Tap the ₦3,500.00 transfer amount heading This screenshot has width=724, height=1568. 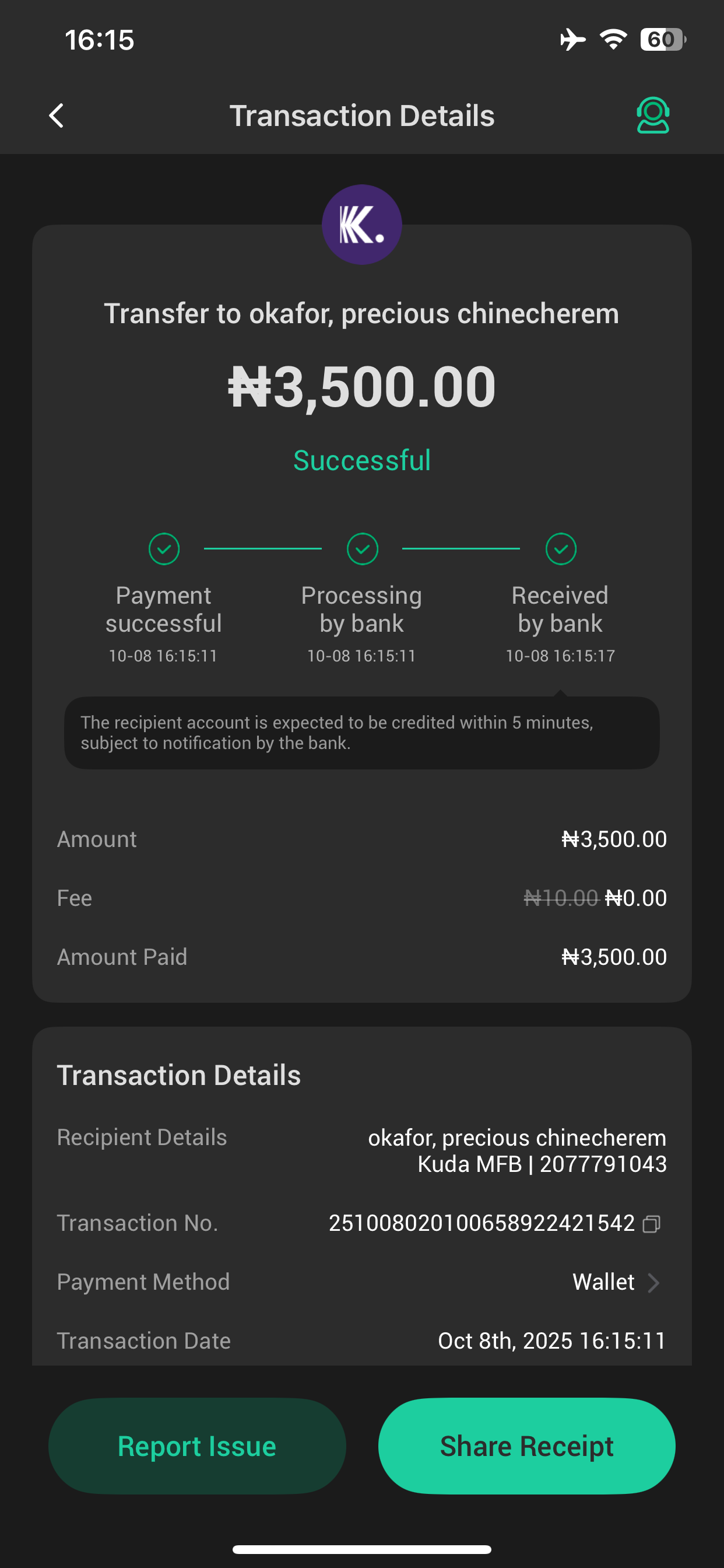click(x=361, y=387)
